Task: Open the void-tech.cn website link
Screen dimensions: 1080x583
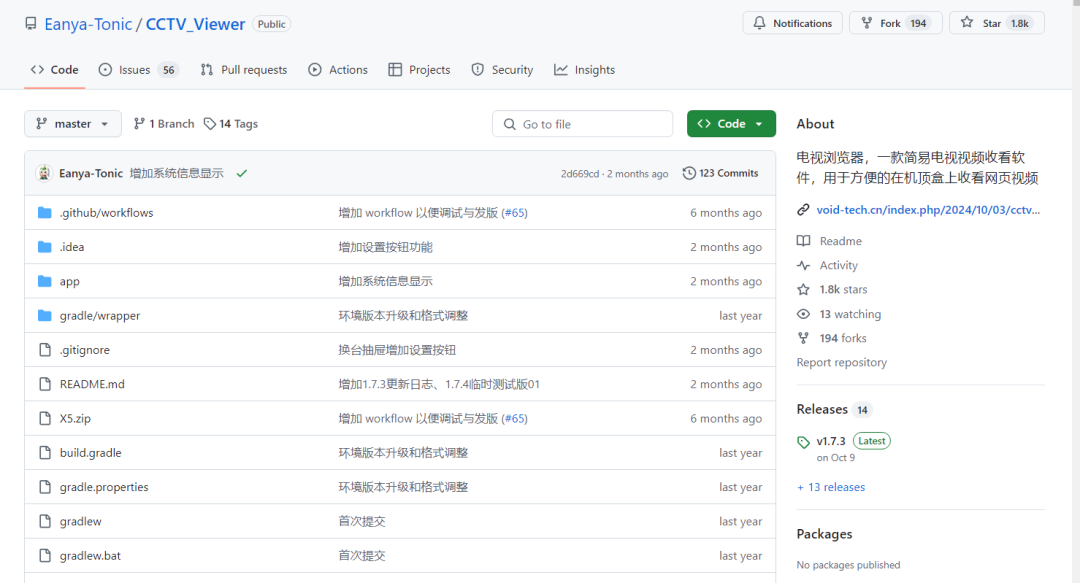Action: point(928,209)
